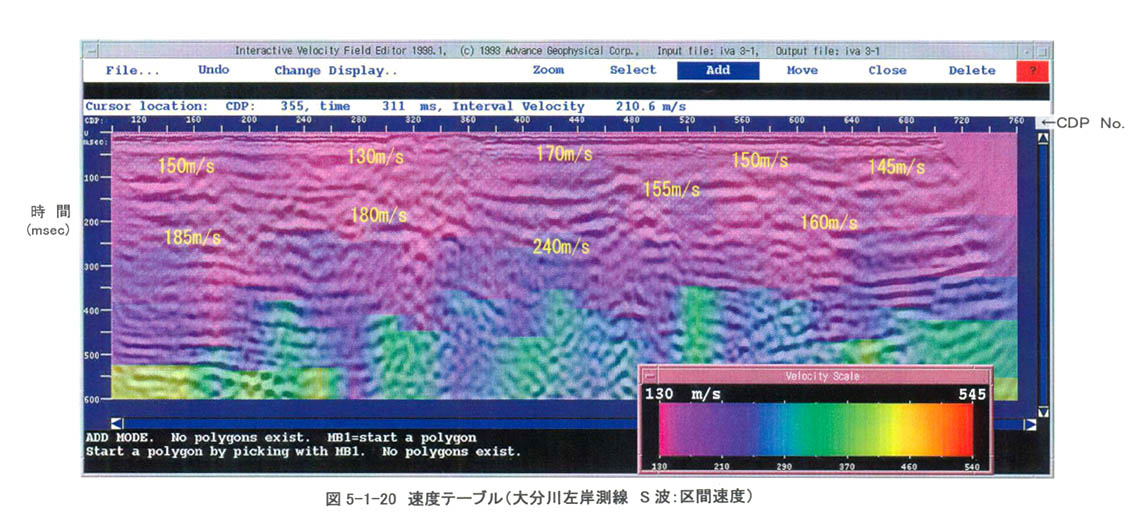Open Change Display.. menu

[x=336, y=70]
